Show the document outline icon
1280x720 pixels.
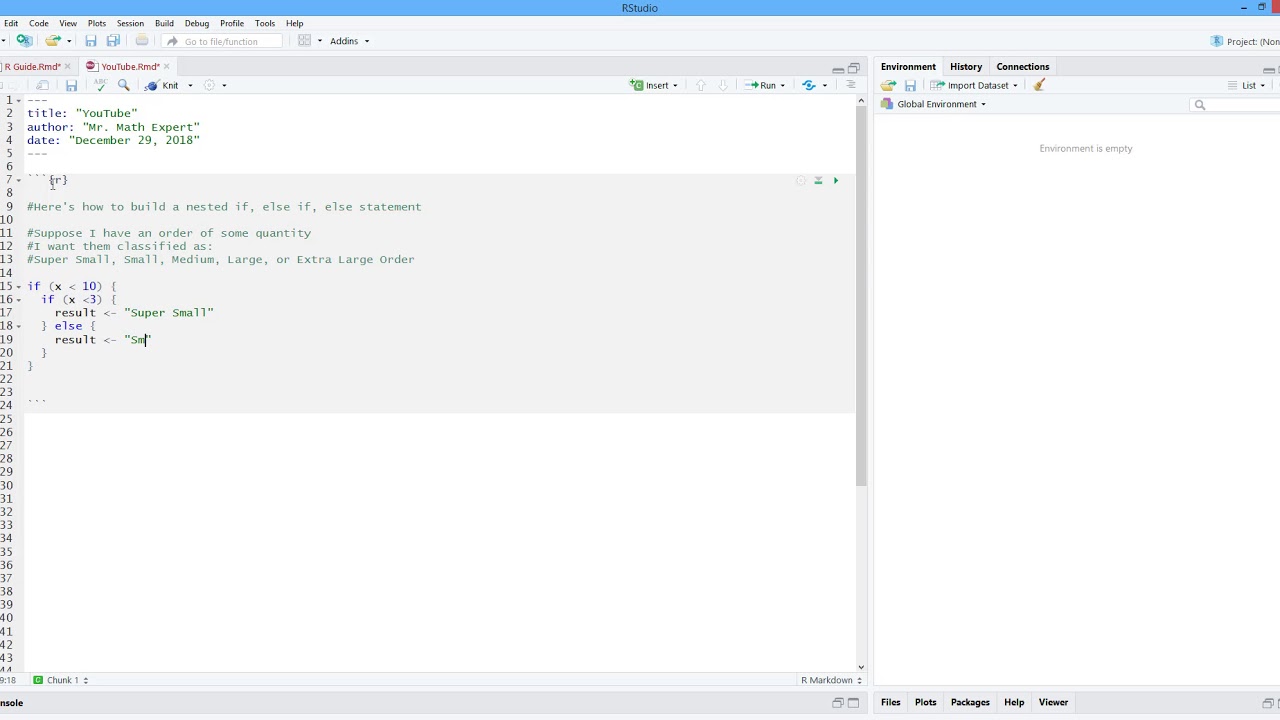point(851,85)
